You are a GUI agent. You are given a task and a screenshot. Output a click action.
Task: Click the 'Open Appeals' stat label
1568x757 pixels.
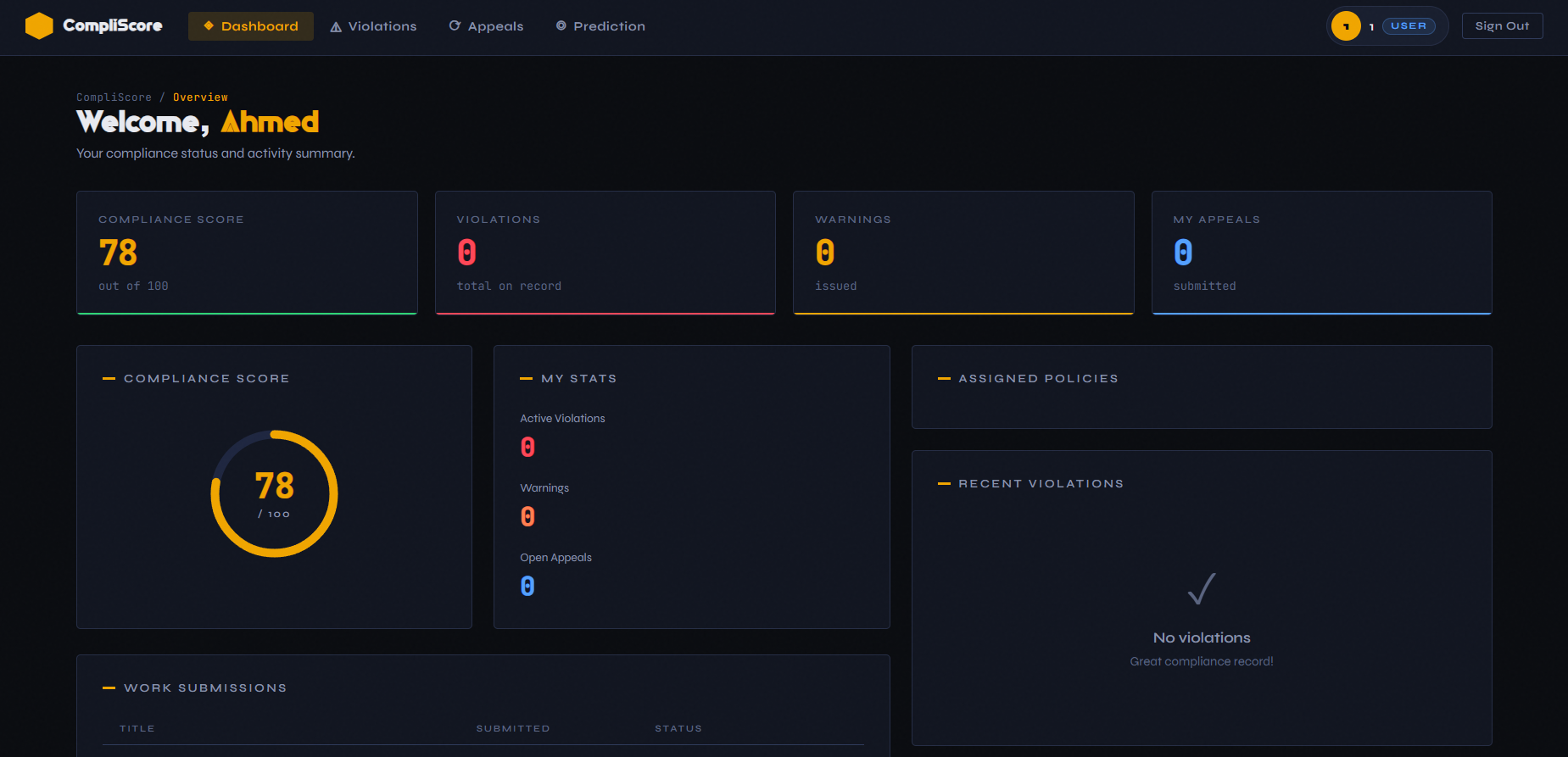tap(555, 558)
